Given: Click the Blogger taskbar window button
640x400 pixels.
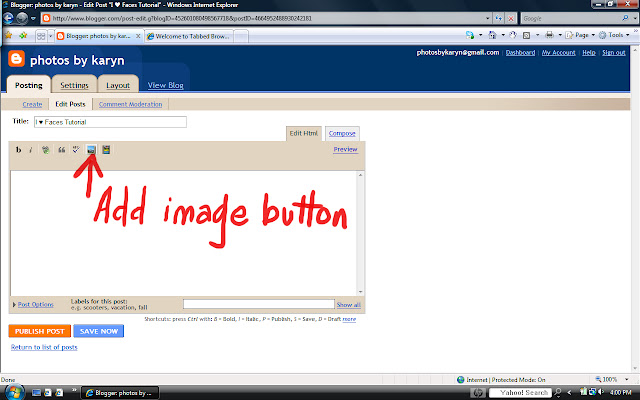Looking at the screenshot, I should tap(120, 393).
